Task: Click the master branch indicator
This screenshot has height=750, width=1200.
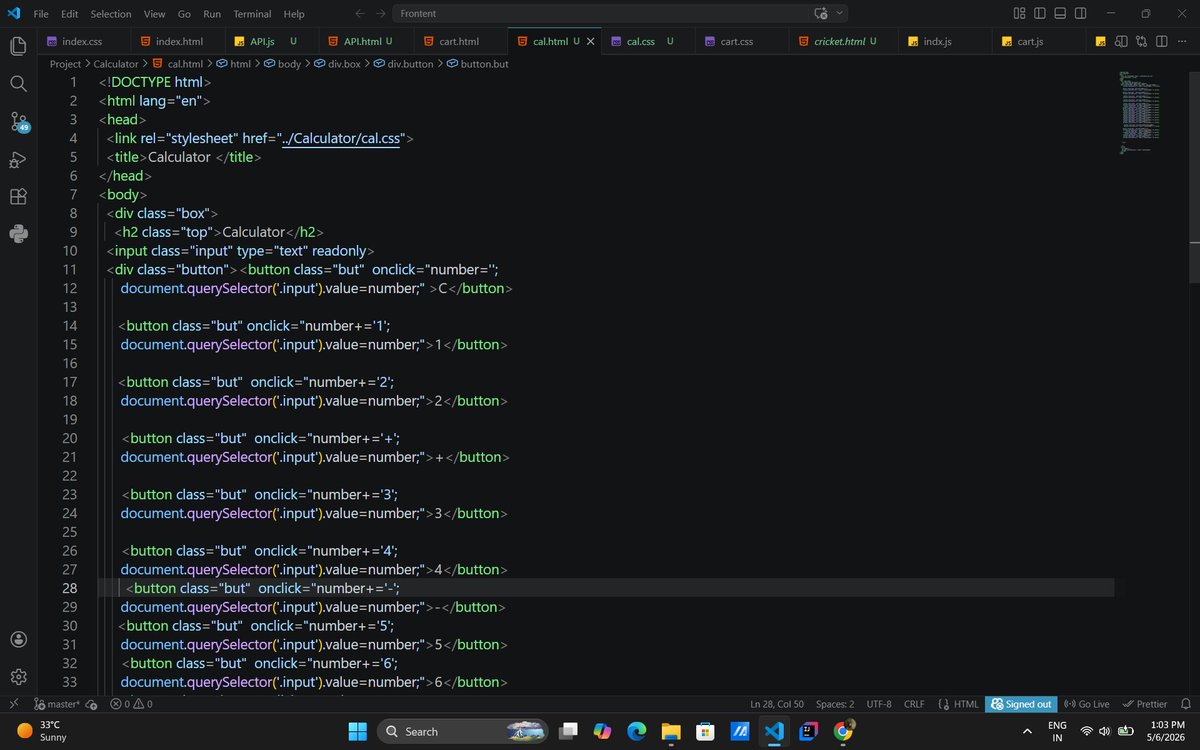Action: (x=57, y=704)
